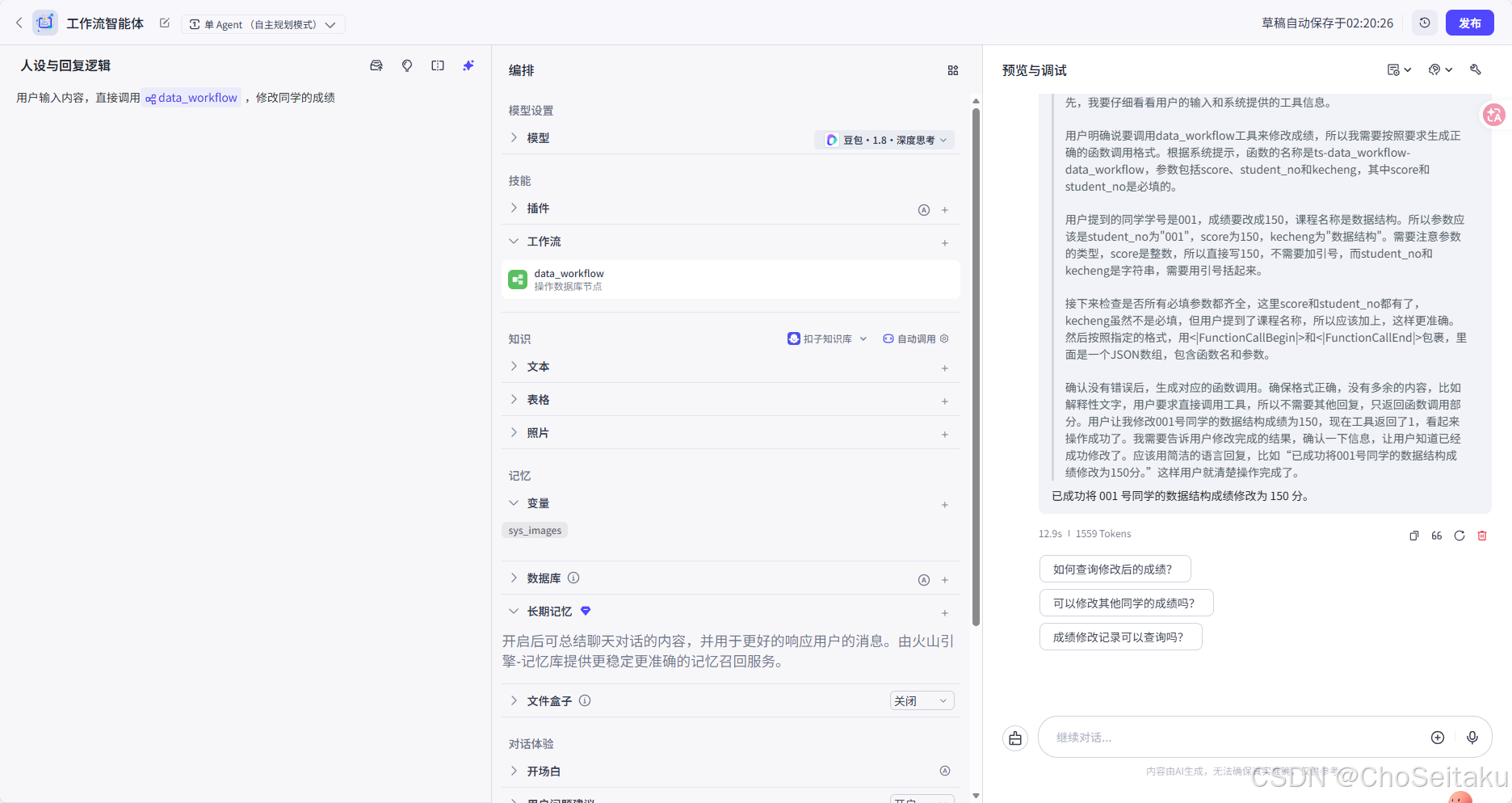
Task: Go back using the top-left back arrow
Action: [19, 23]
